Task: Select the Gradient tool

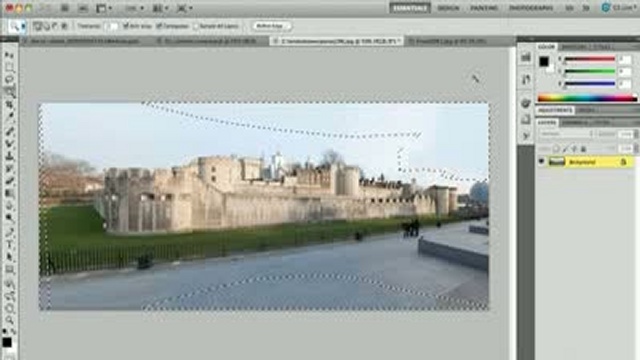Action: coord(9,192)
